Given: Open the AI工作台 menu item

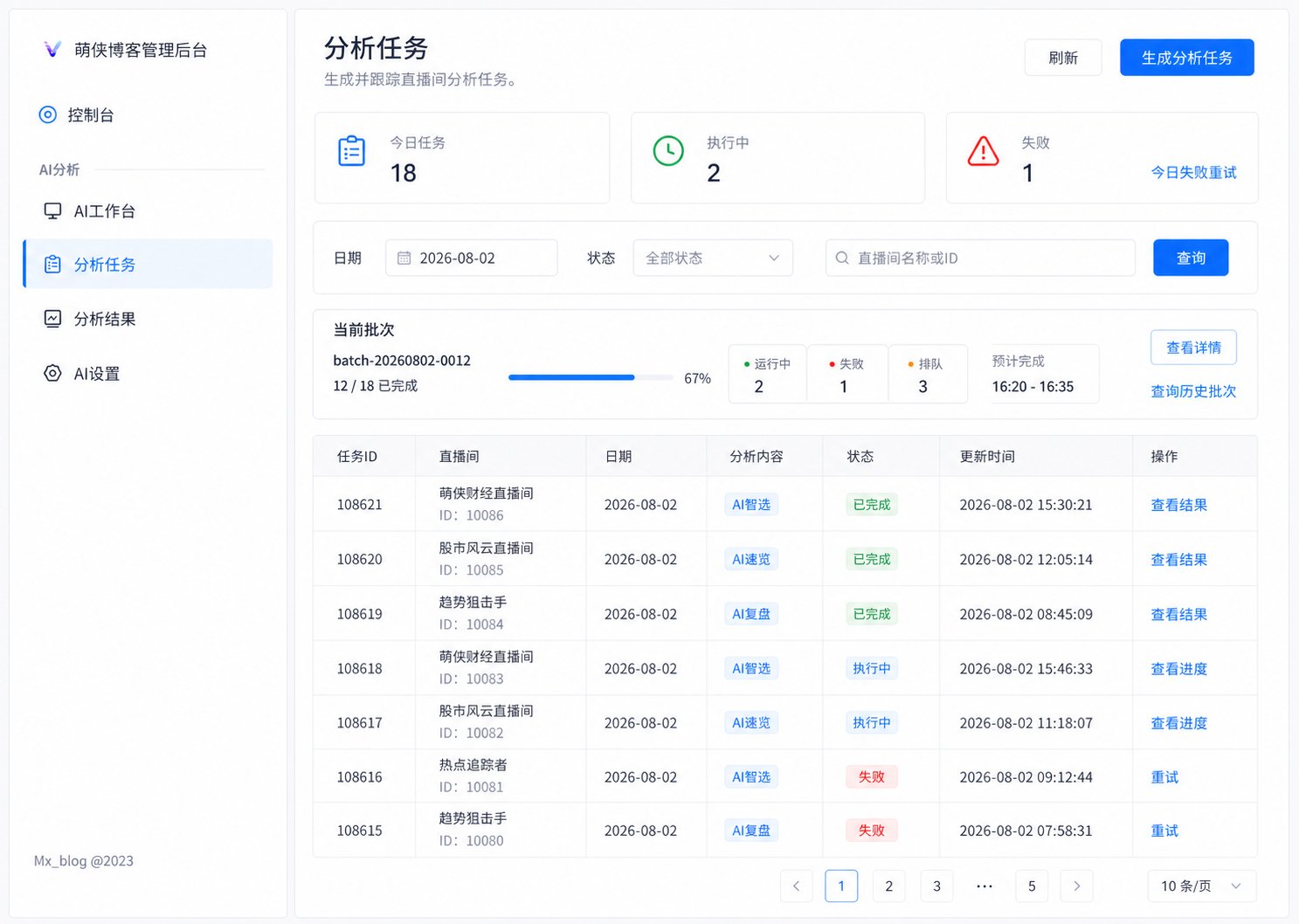Looking at the screenshot, I should [148, 210].
